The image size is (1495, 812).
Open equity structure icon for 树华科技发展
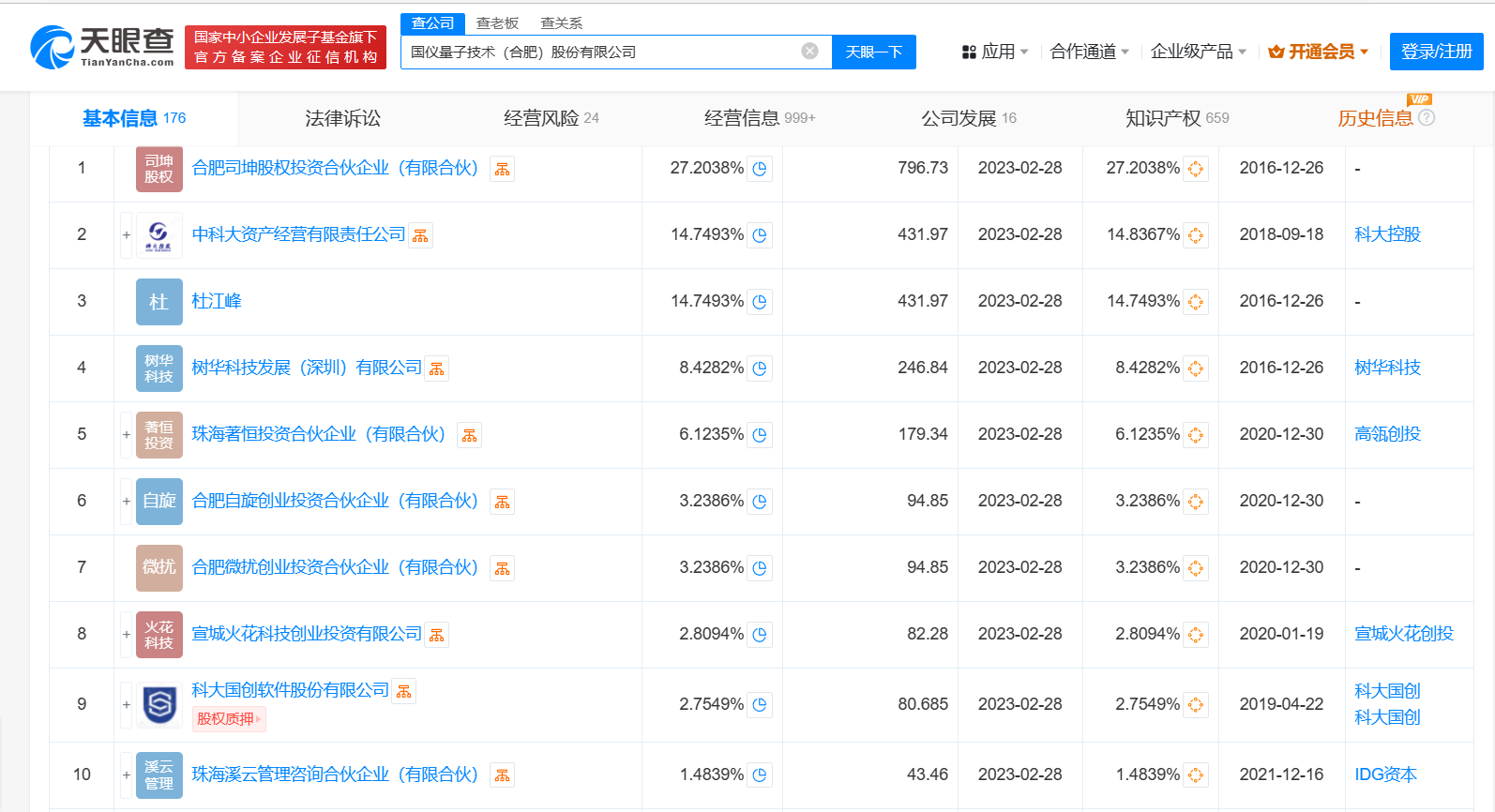(x=437, y=369)
